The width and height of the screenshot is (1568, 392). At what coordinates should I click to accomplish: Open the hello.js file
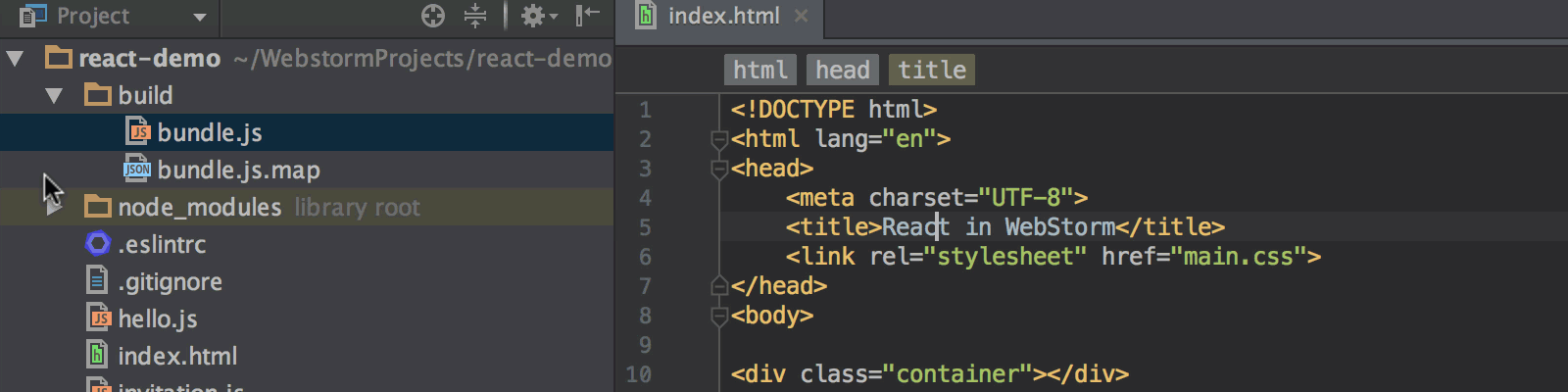click(x=158, y=318)
